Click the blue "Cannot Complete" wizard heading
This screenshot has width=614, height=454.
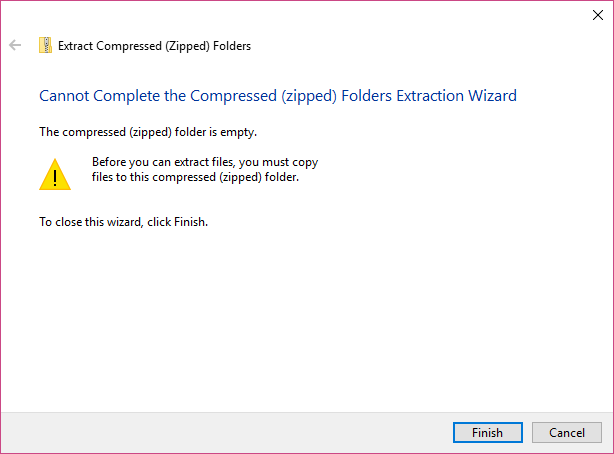tap(277, 96)
